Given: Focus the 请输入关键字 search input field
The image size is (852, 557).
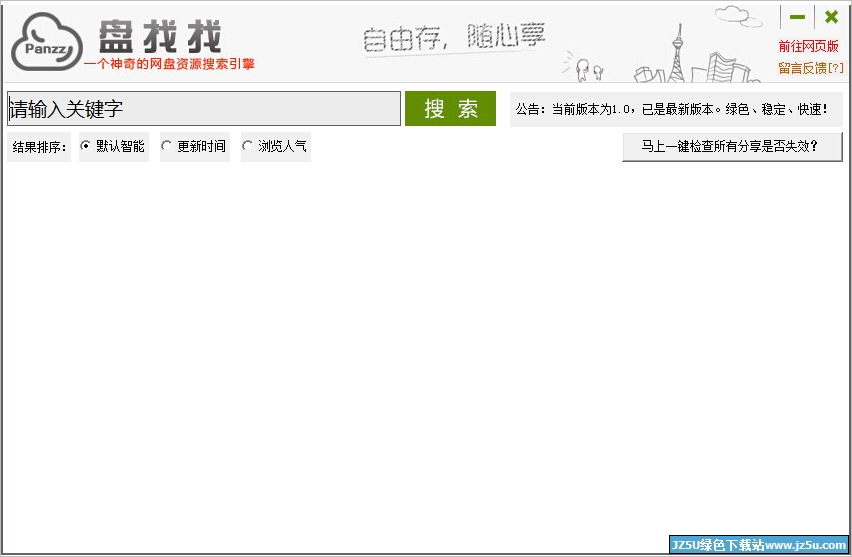Looking at the screenshot, I should tap(204, 109).
